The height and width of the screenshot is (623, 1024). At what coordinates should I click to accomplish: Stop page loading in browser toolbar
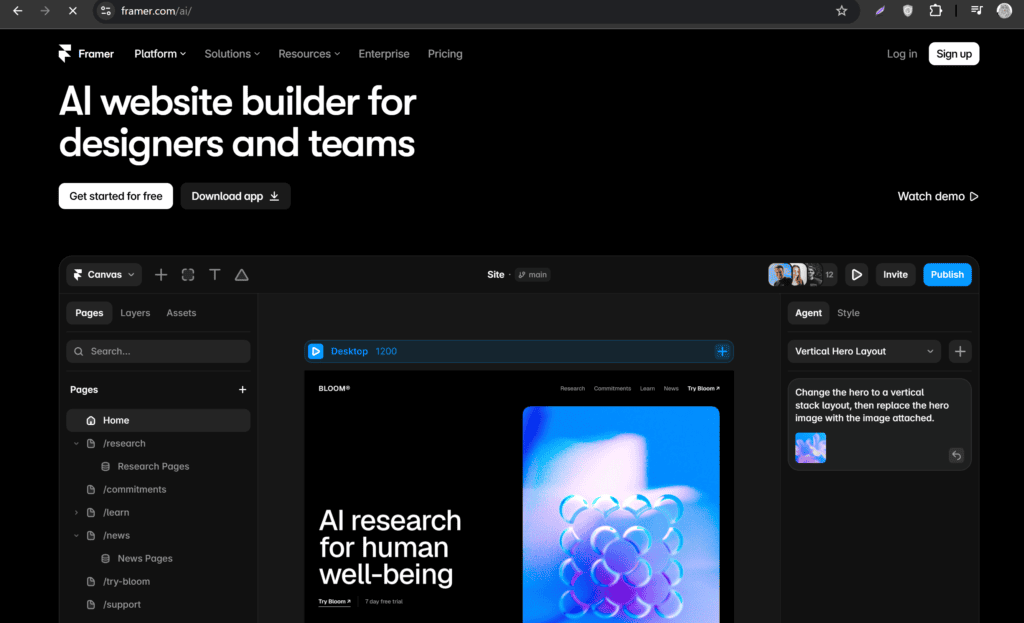point(72,11)
